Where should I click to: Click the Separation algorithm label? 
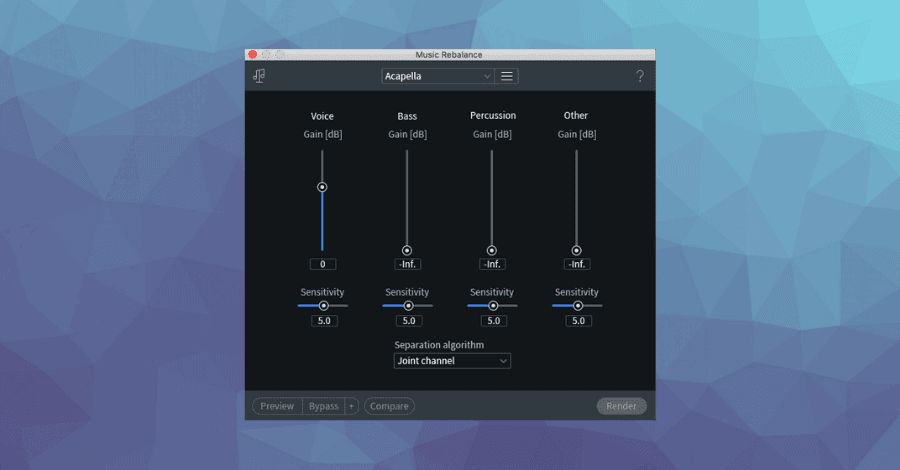pos(439,345)
